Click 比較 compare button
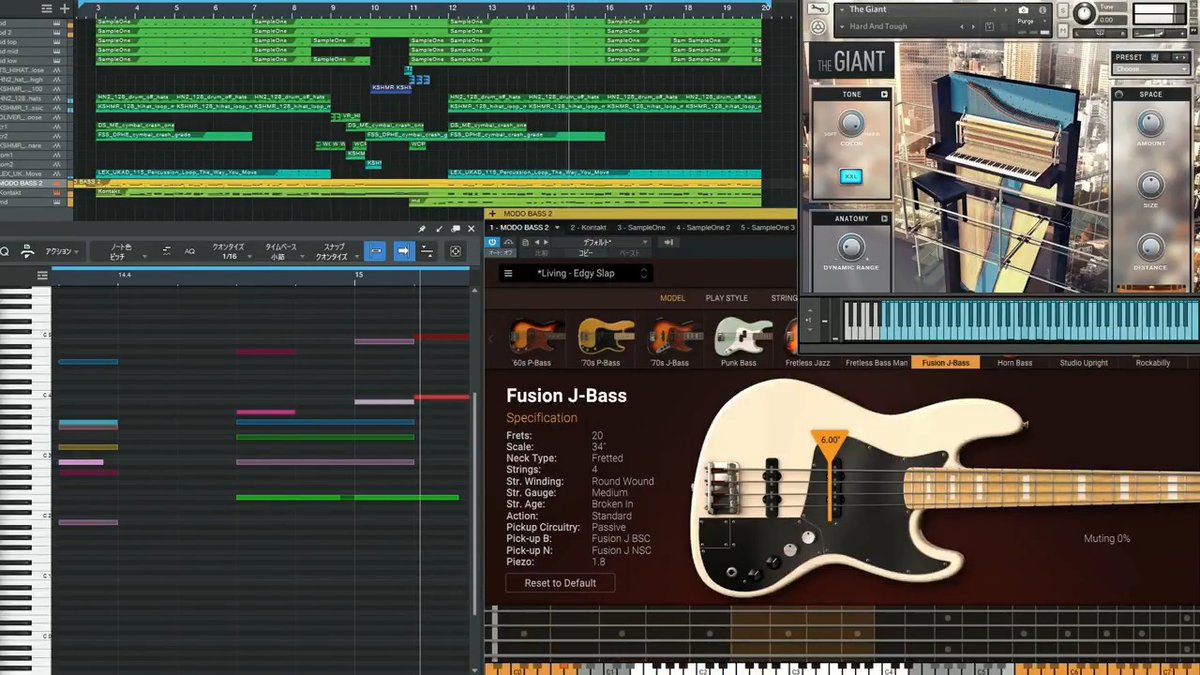 542,253
